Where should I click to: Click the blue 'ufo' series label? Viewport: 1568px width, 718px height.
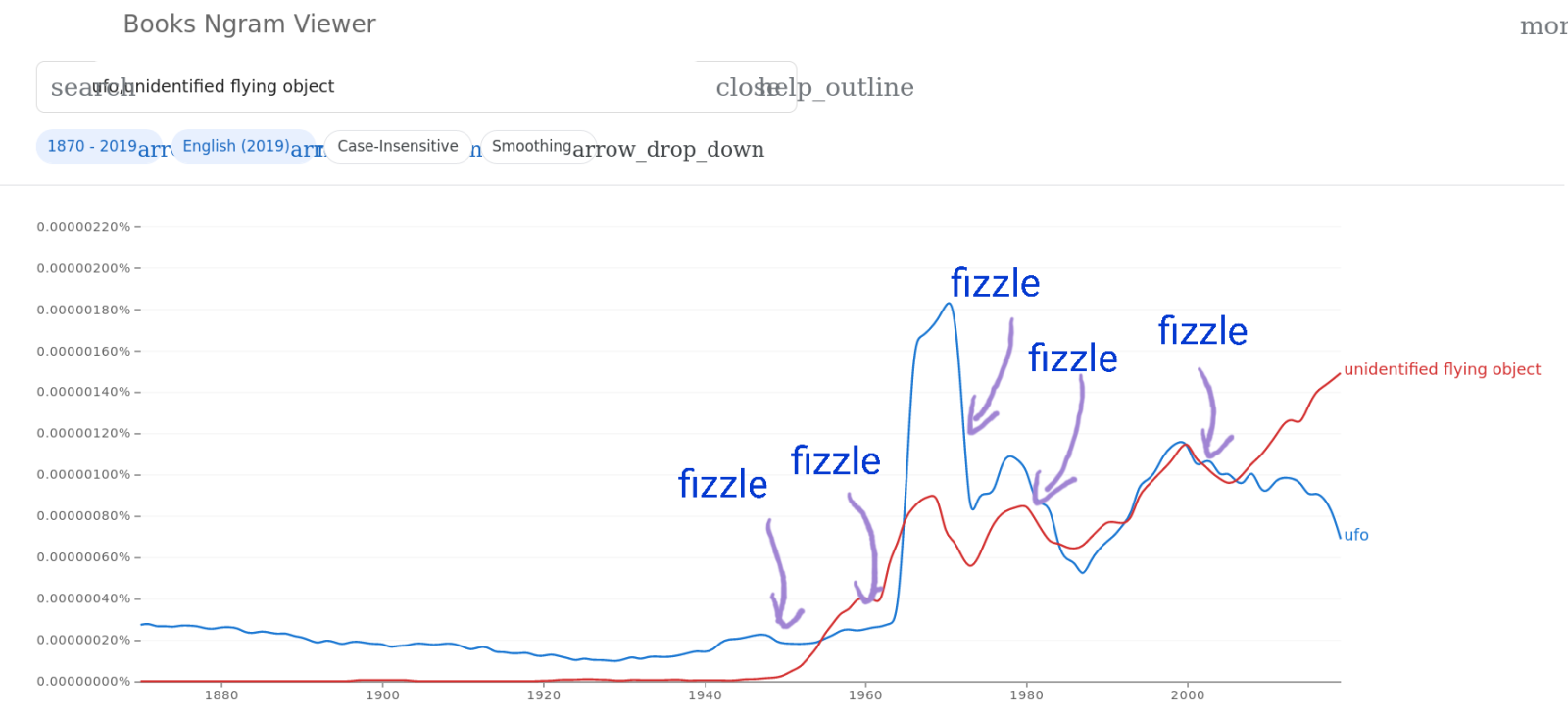(x=1356, y=535)
